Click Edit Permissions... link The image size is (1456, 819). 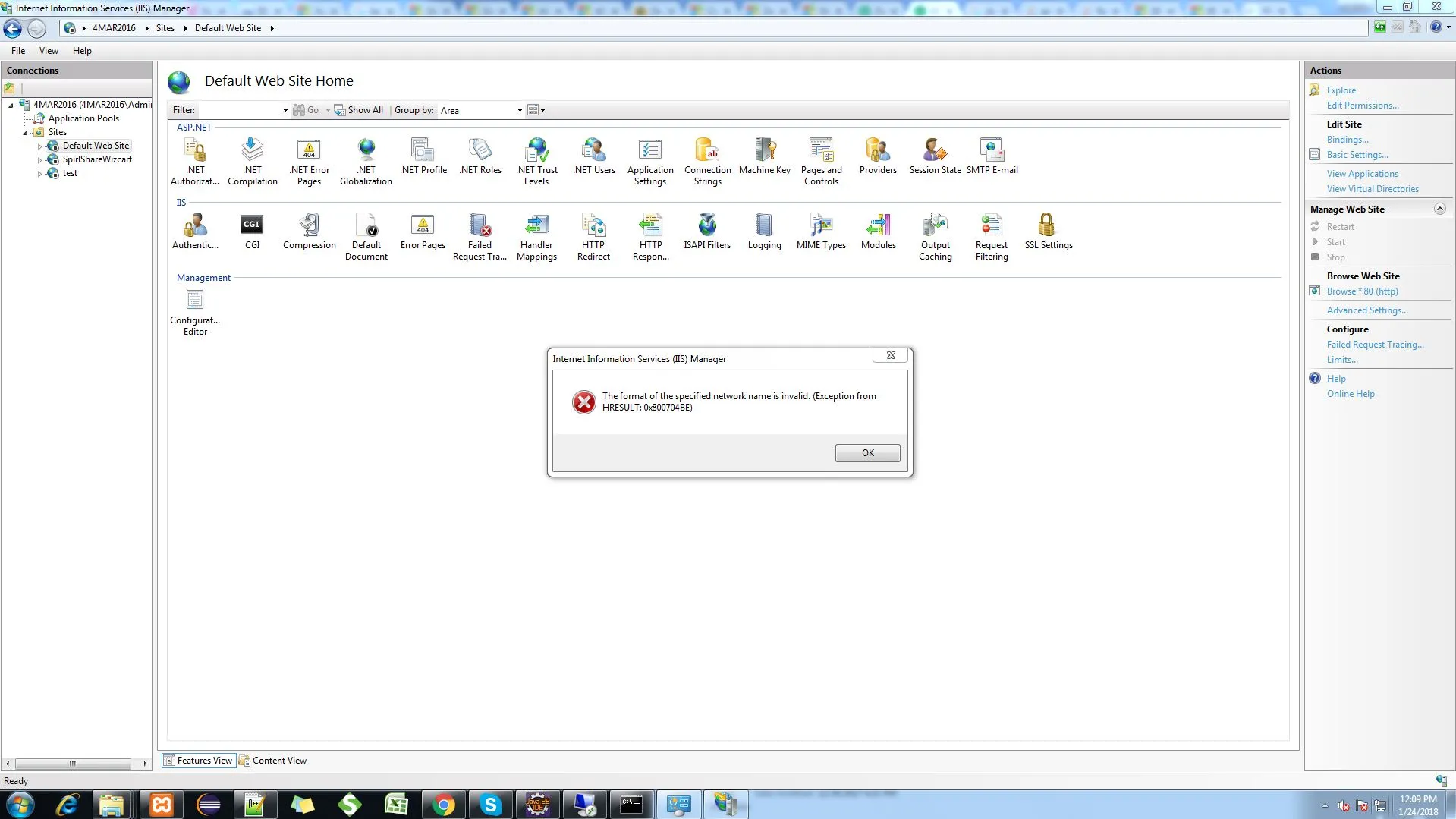[1363, 106]
